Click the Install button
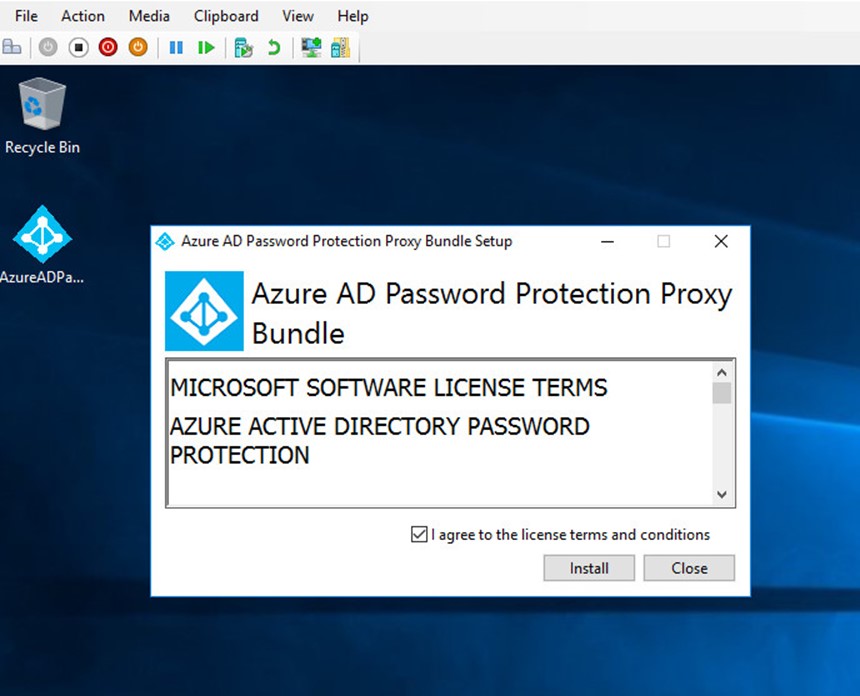Screen dimensions: 860x696 point(589,568)
